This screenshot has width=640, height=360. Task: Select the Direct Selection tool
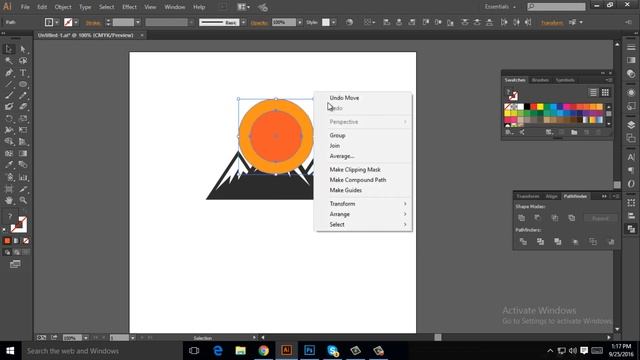23,49
